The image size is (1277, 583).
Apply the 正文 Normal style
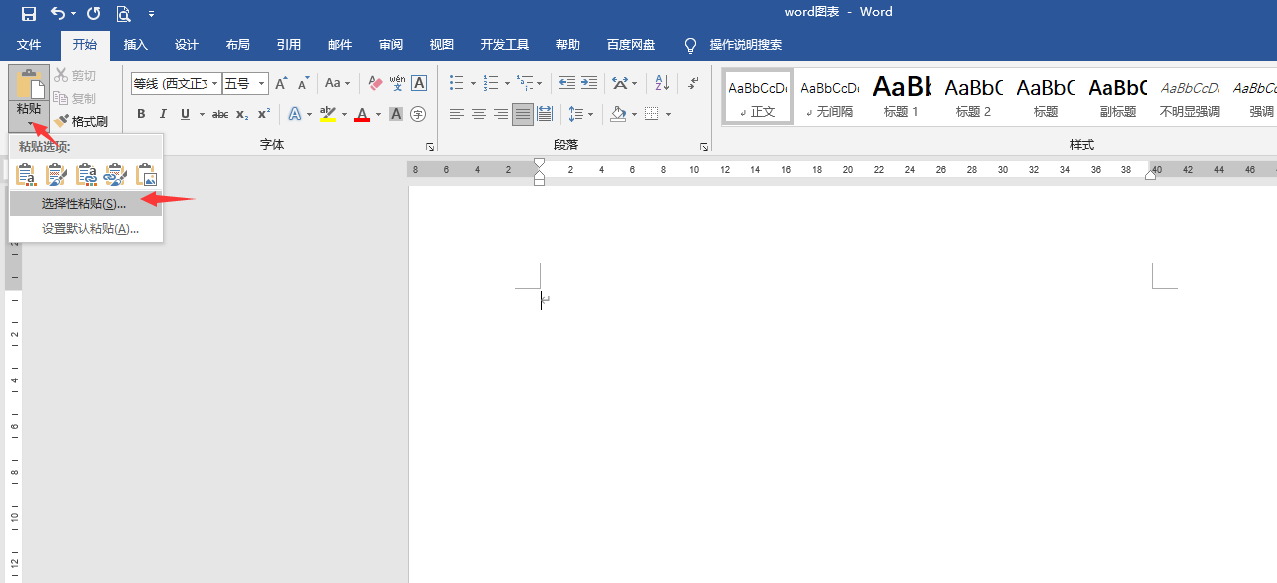[758, 96]
